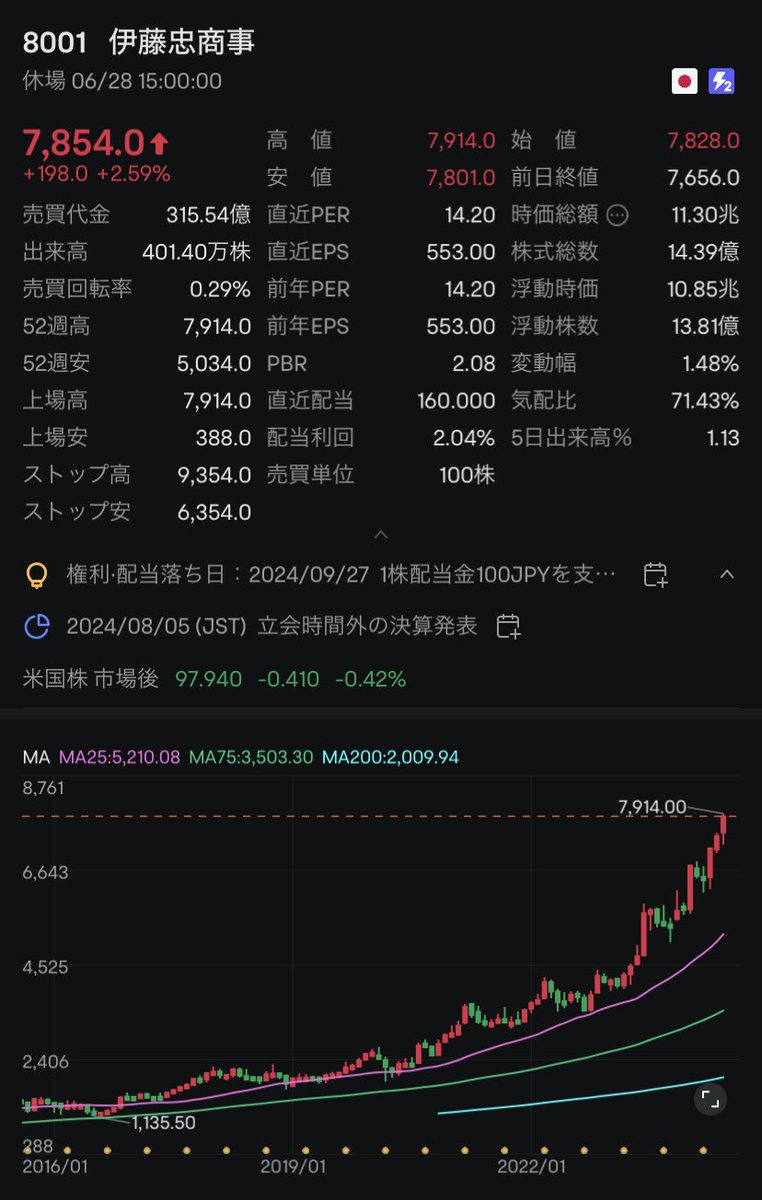Tap the pie chart earnings icon
The width and height of the screenshot is (762, 1200).
pyautogui.click(x=37, y=626)
